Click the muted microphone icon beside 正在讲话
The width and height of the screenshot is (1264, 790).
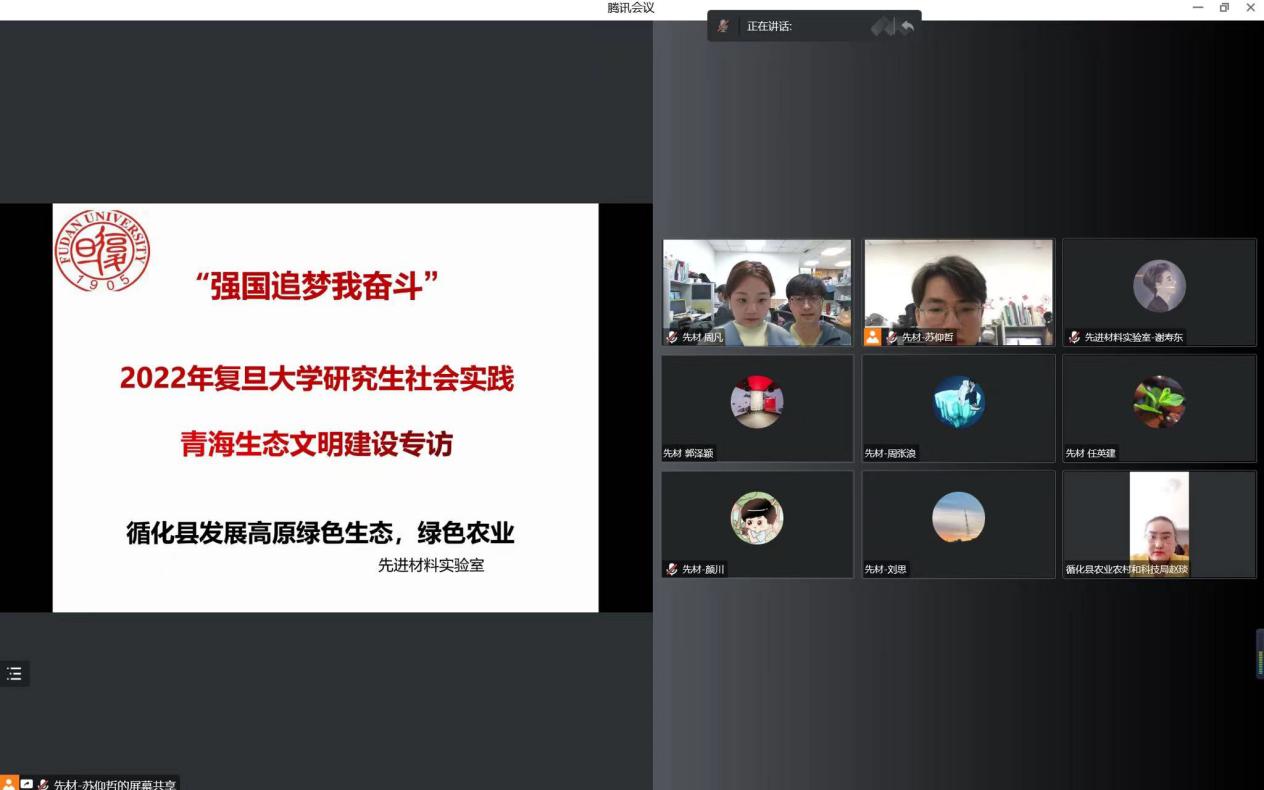723,26
